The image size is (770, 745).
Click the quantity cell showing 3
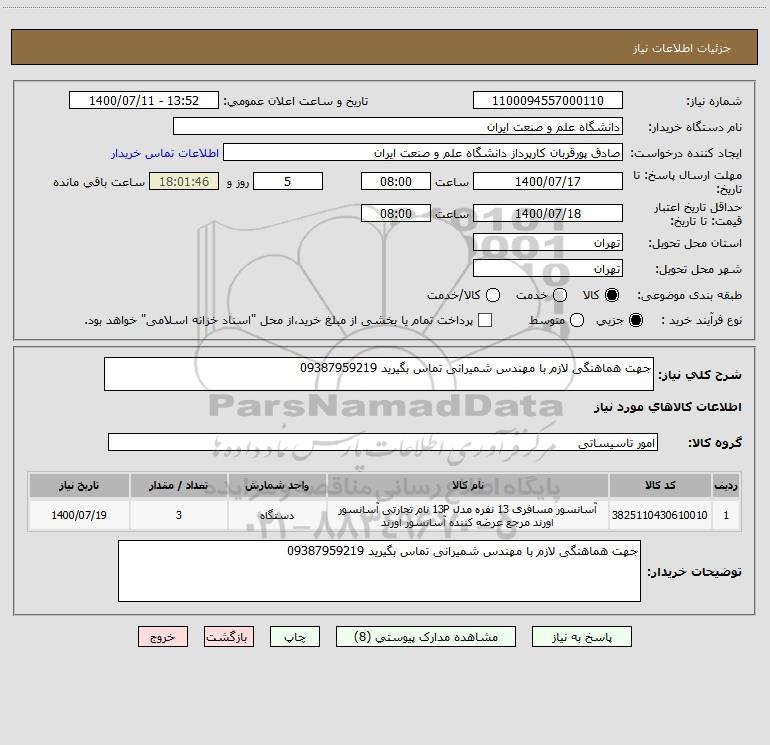pyautogui.click(x=179, y=515)
